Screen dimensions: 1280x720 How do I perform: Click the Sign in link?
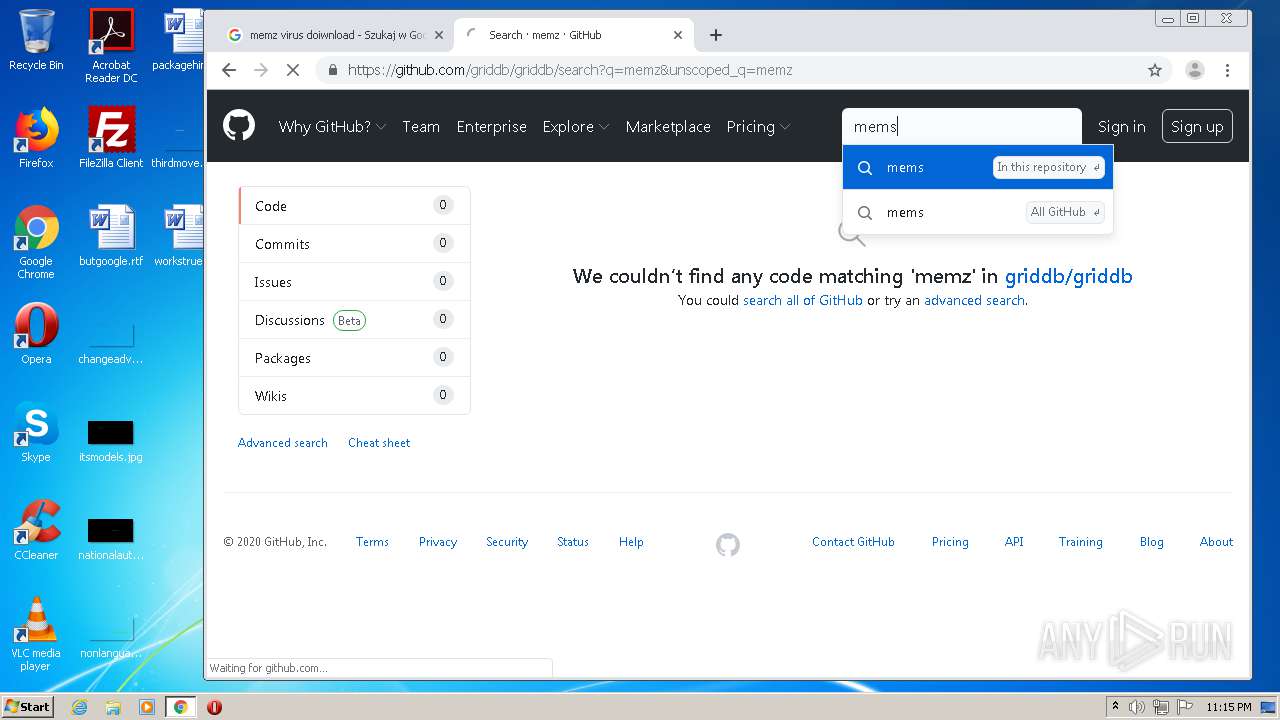[1121, 127]
